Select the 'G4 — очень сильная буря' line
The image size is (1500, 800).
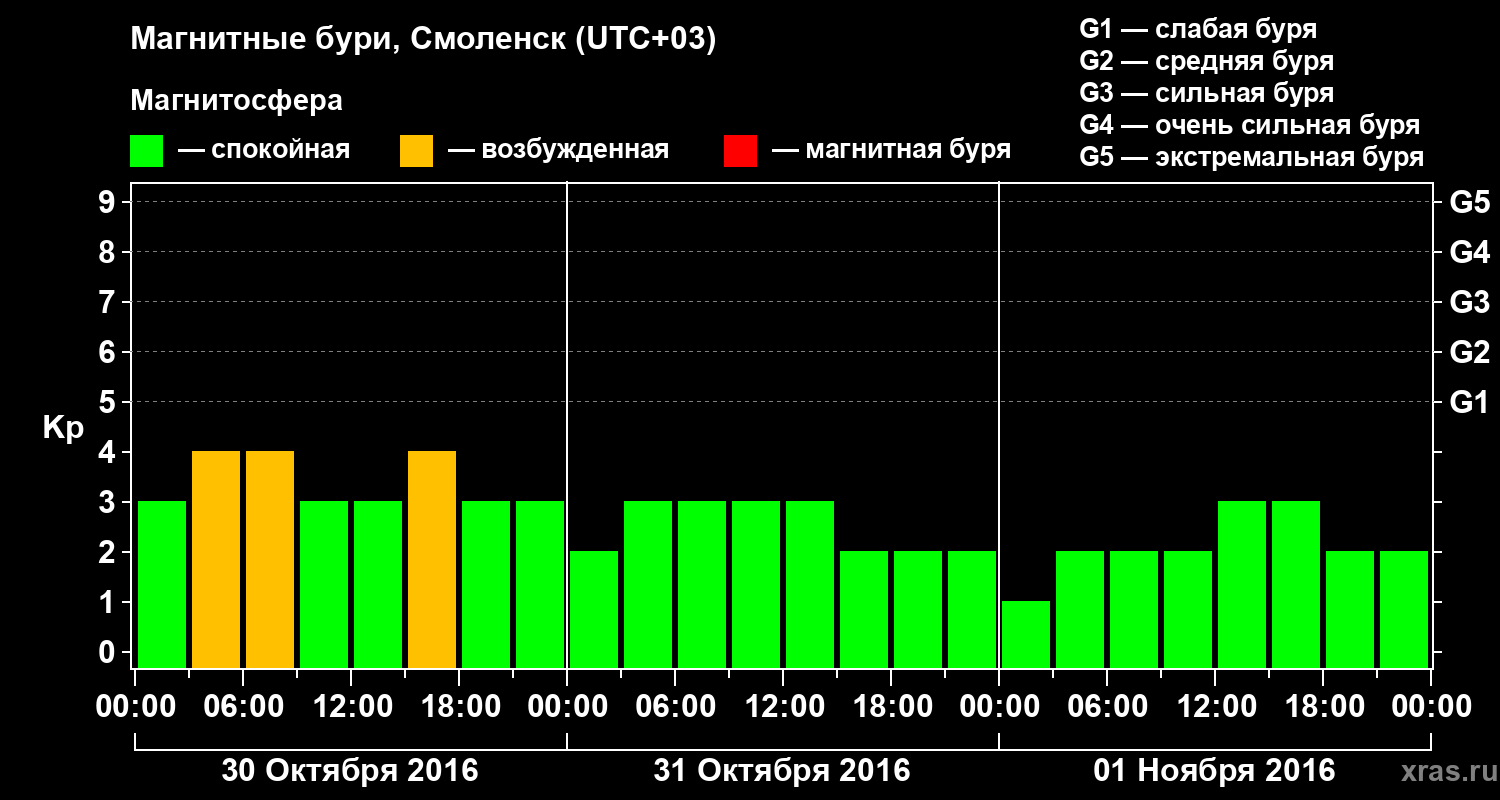[x=1250, y=125]
